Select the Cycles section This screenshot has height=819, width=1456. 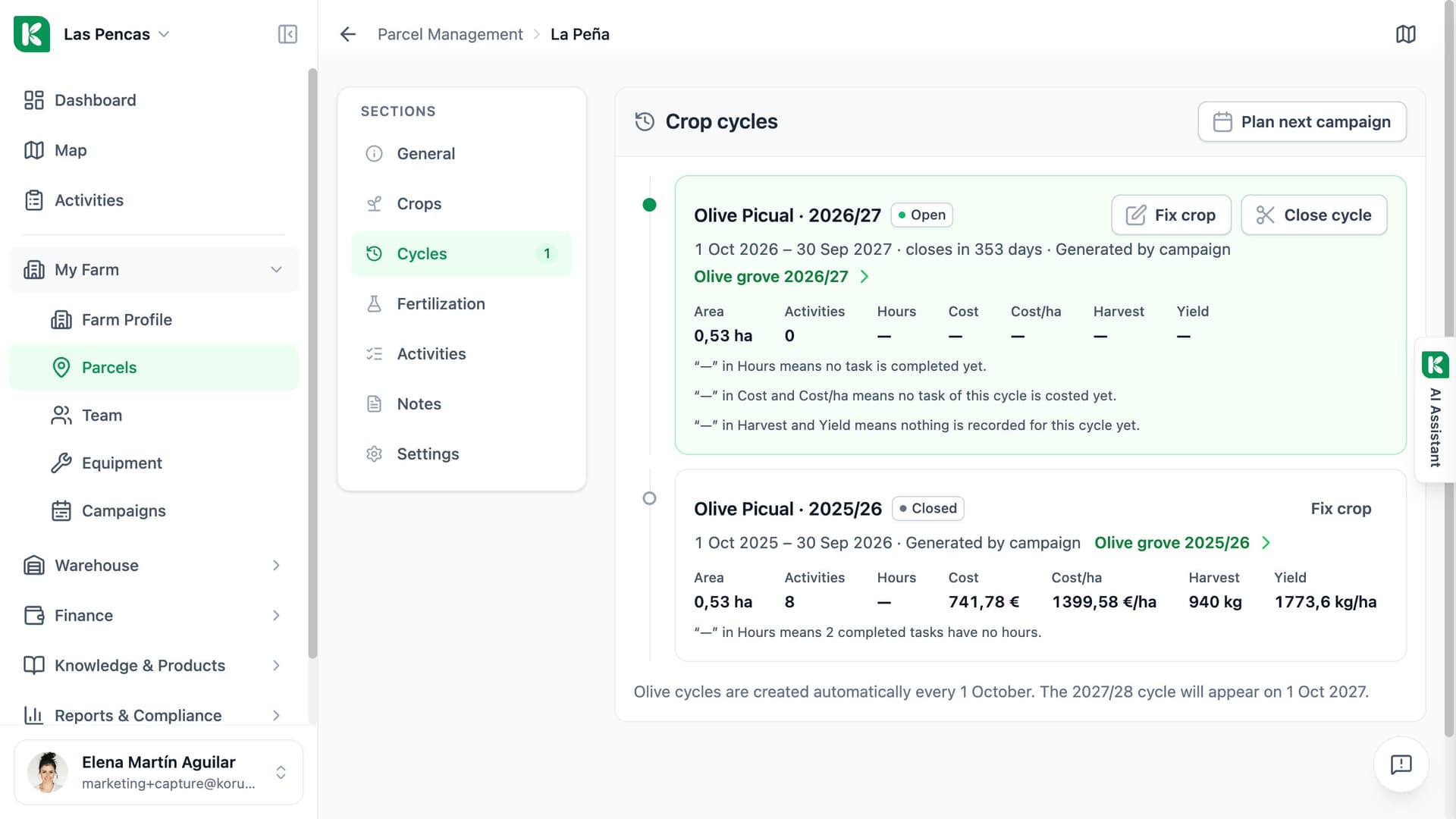pos(461,254)
